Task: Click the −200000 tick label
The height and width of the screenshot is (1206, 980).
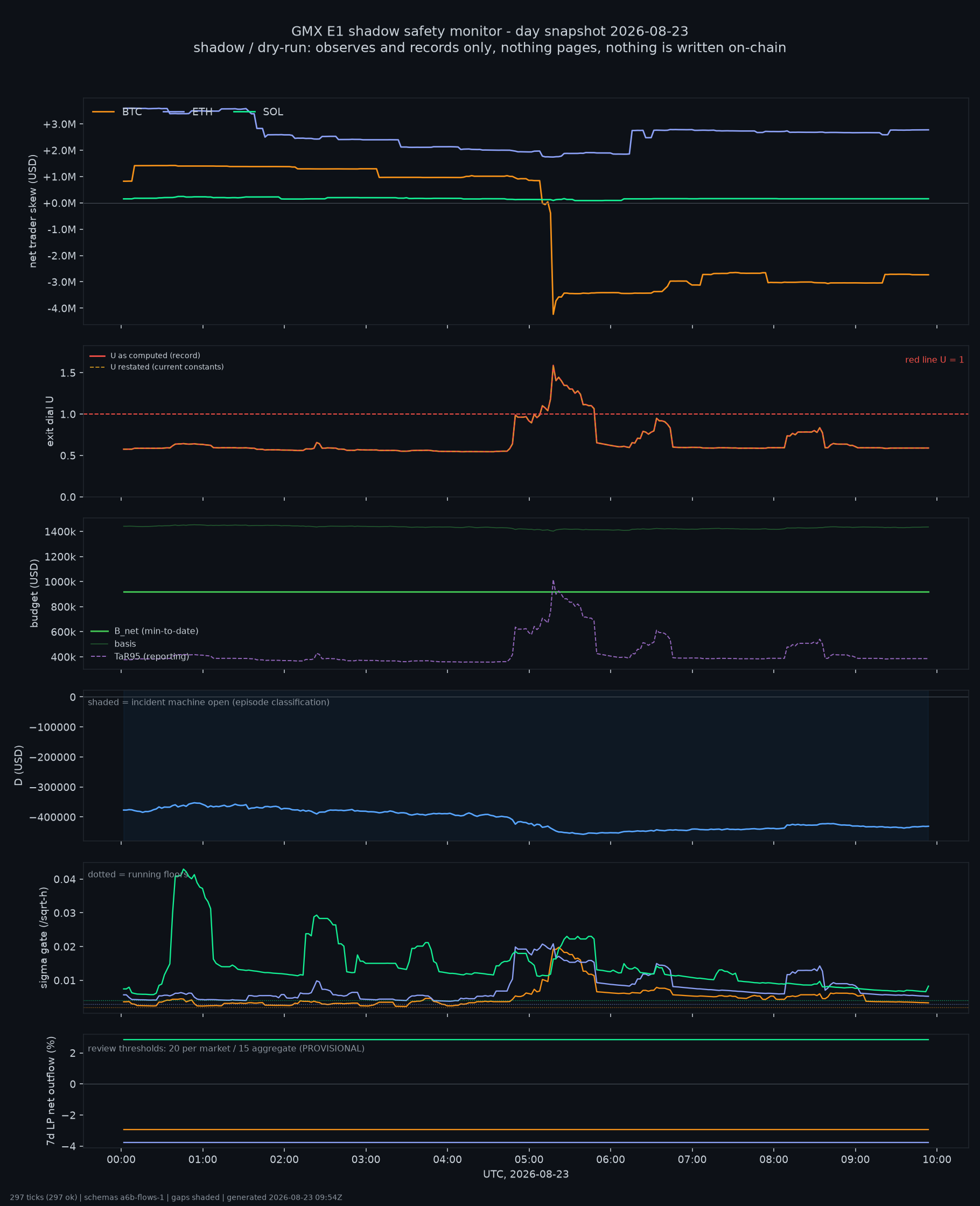Action: (x=53, y=757)
